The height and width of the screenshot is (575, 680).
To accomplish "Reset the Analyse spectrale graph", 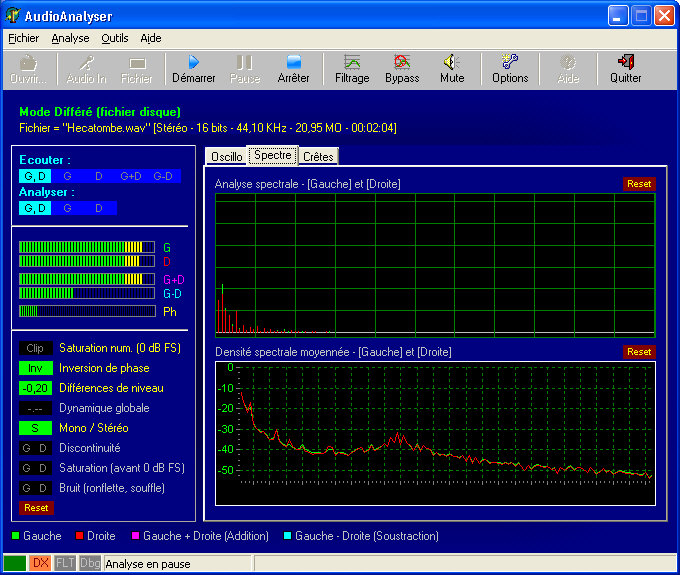I will click(638, 184).
